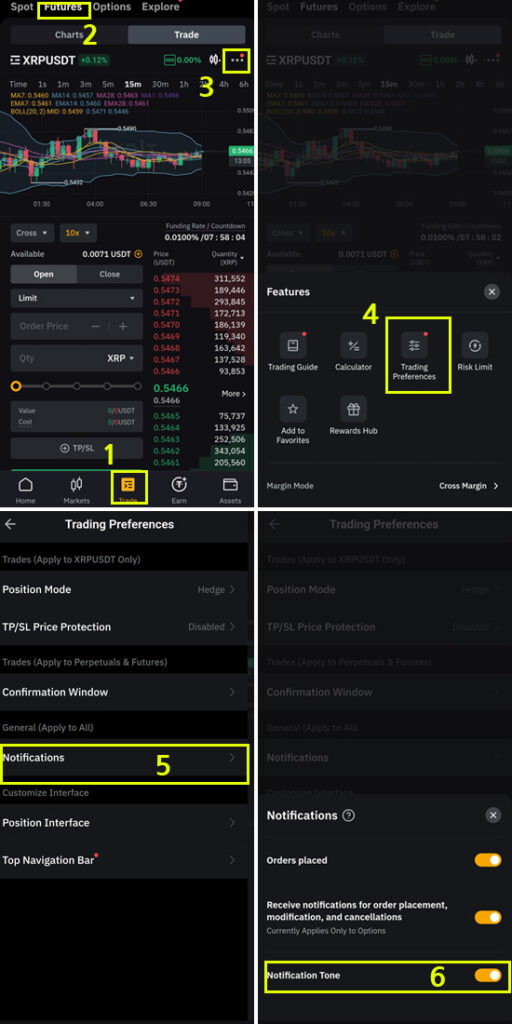Expand the Cross margin mode dropdown
The height and width of the screenshot is (1024, 512).
[33, 232]
